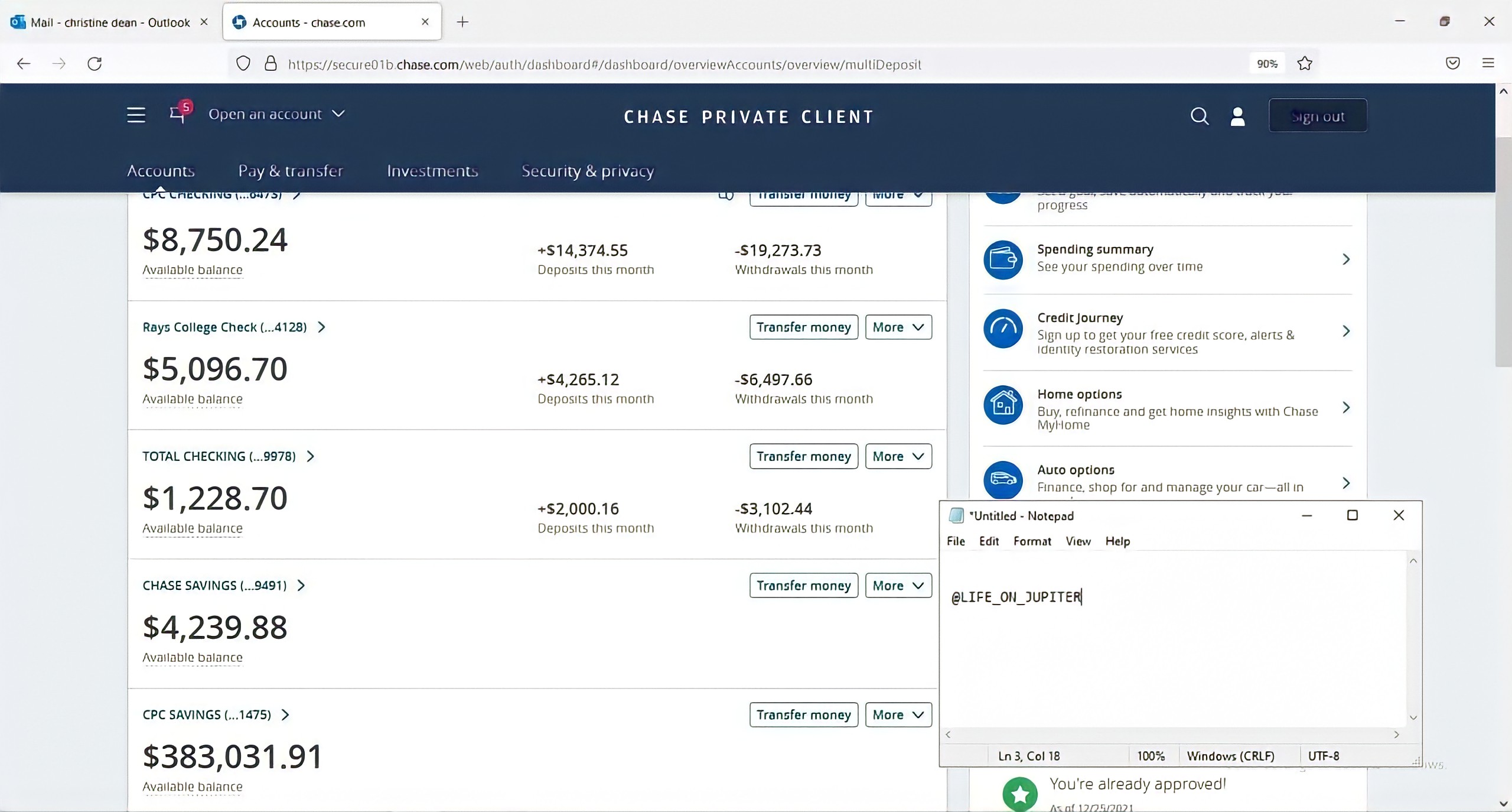The width and height of the screenshot is (1512, 812).
Task: Close the Accounts chase.com tab
Action: pyautogui.click(x=425, y=22)
